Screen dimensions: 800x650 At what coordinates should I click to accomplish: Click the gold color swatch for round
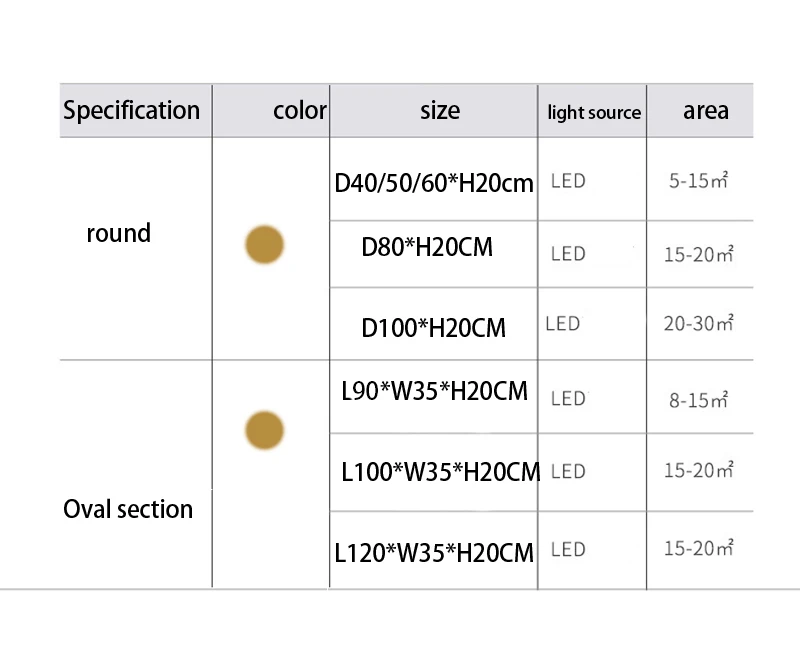click(x=265, y=245)
